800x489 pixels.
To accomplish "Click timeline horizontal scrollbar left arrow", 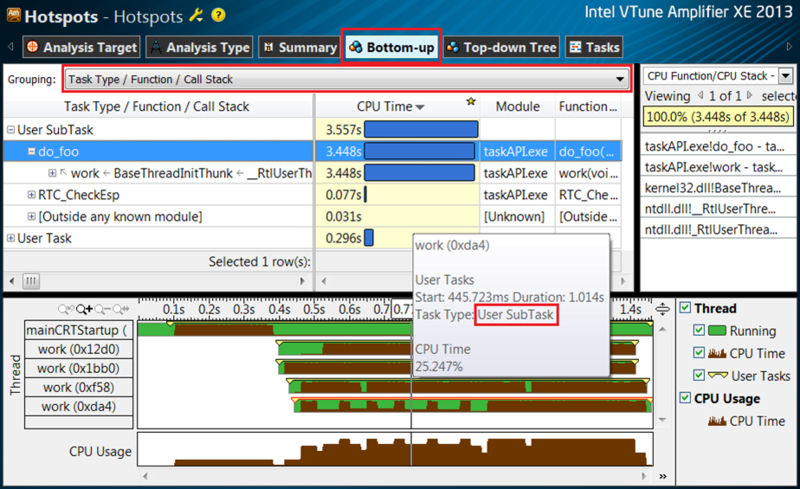I will pyautogui.click(x=145, y=476).
